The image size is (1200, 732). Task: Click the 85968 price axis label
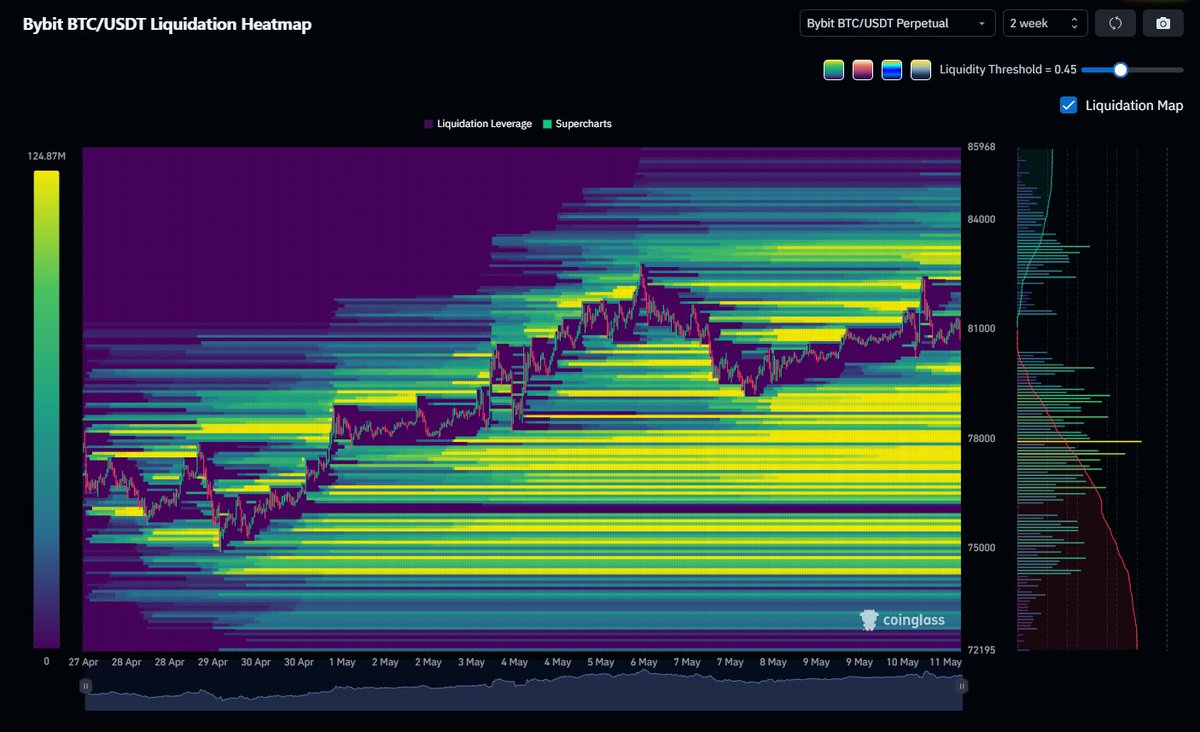980,148
